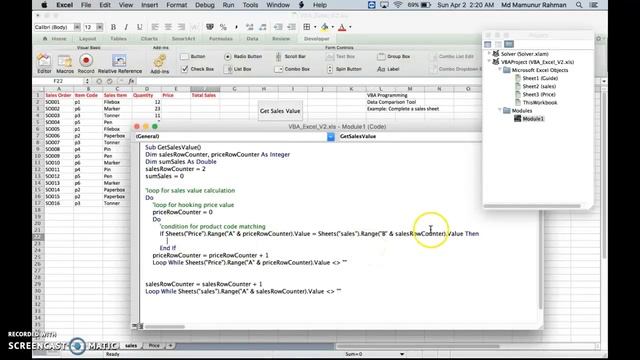640x360 pixels.
Task: Switch to the sales worksheet tab
Action: click(131, 346)
